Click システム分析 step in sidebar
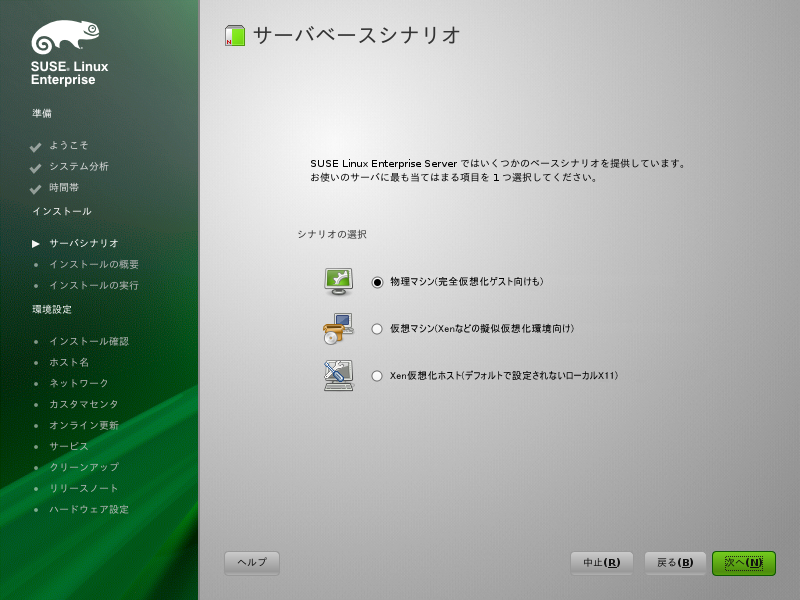The width and height of the screenshot is (800, 600). pyautogui.click(x=79, y=166)
